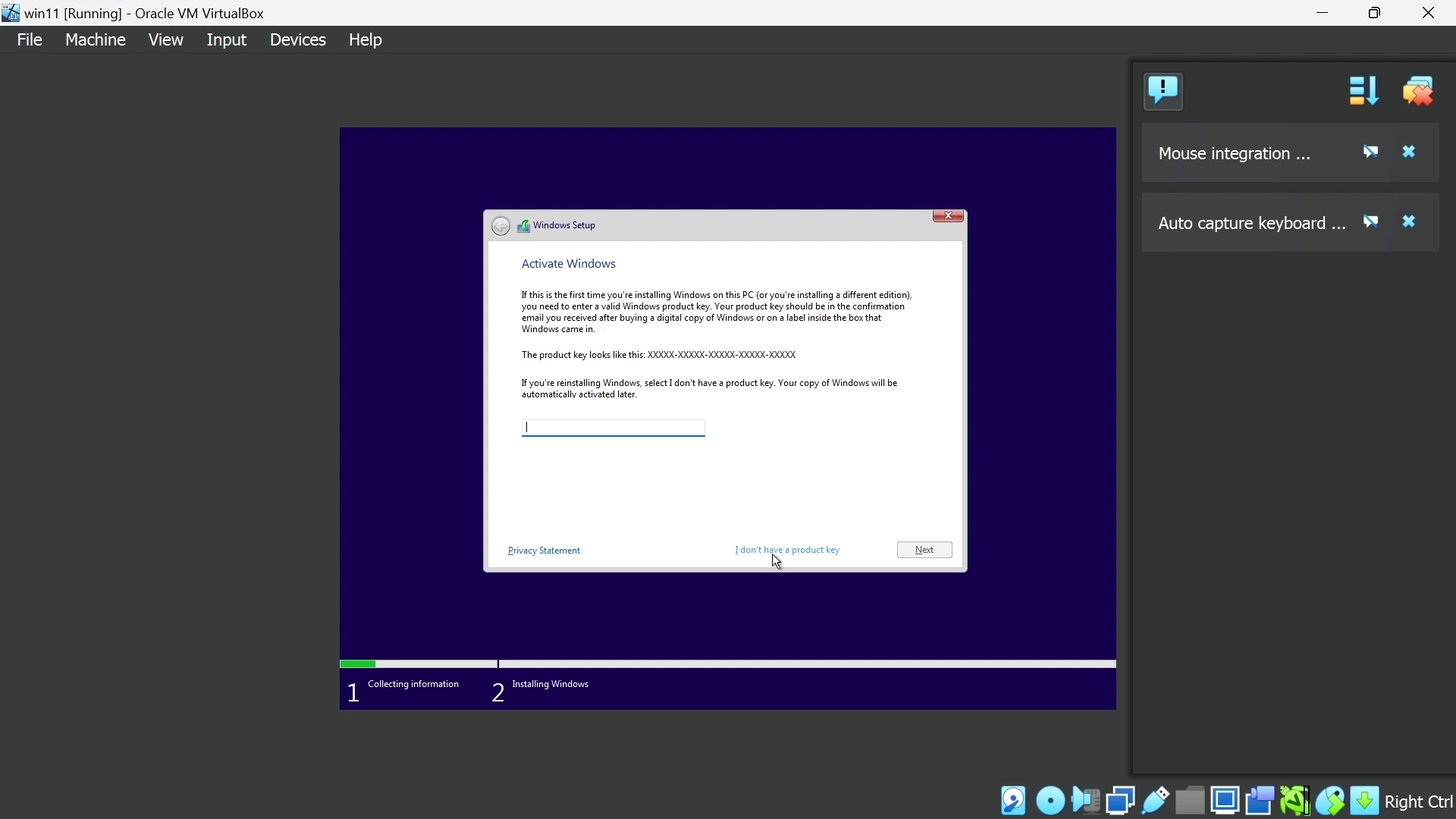This screenshot has width=1456, height=819.
Task: Toggle notification ordering arrow icon
Action: tap(1363, 91)
